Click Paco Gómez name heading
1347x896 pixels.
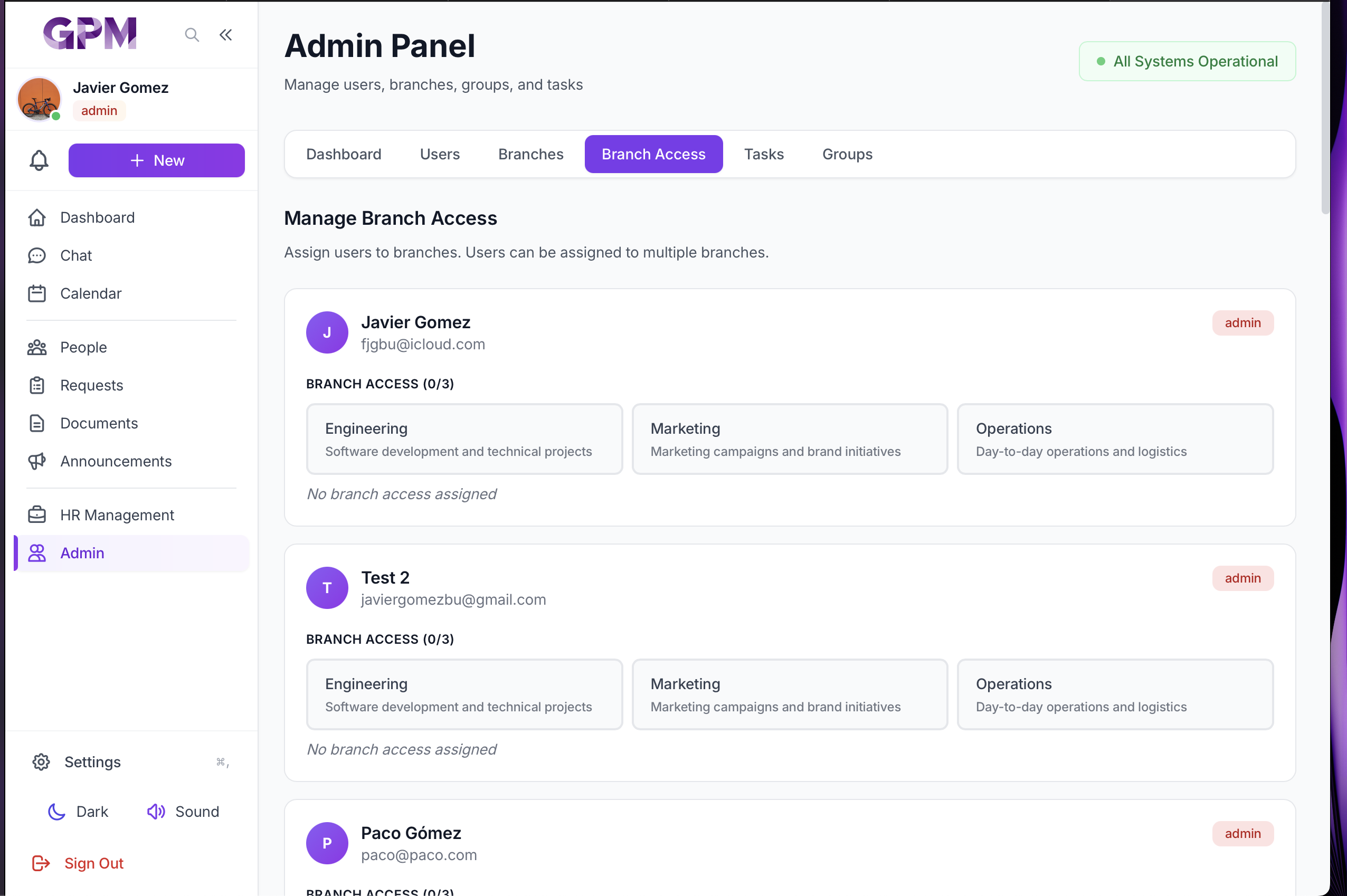click(x=411, y=833)
